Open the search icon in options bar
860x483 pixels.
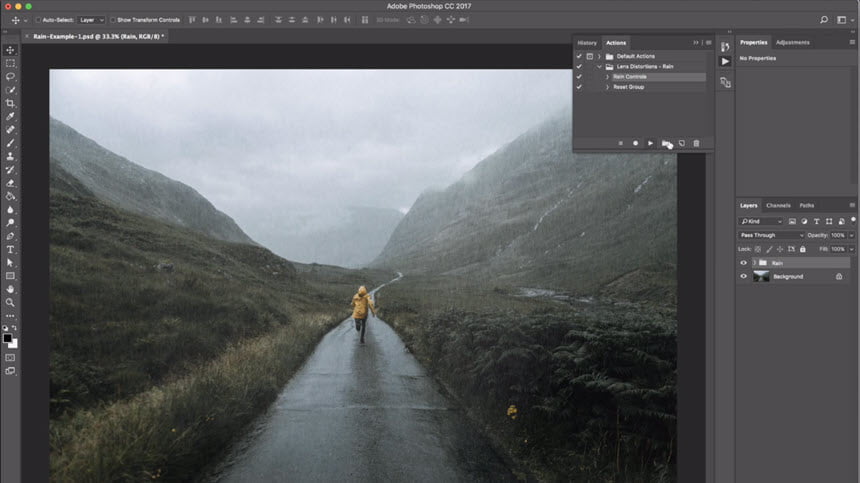[824, 20]
